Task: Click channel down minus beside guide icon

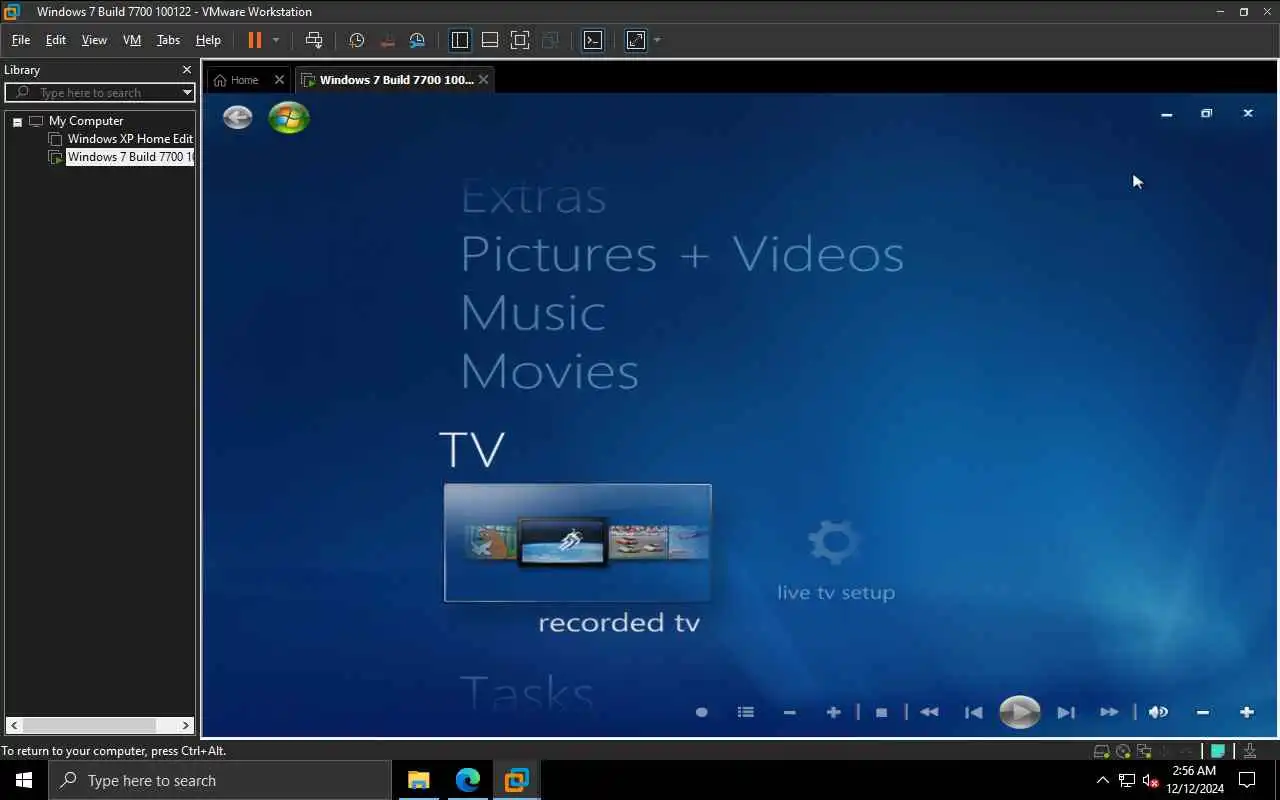Action: [x=790, y=712]
